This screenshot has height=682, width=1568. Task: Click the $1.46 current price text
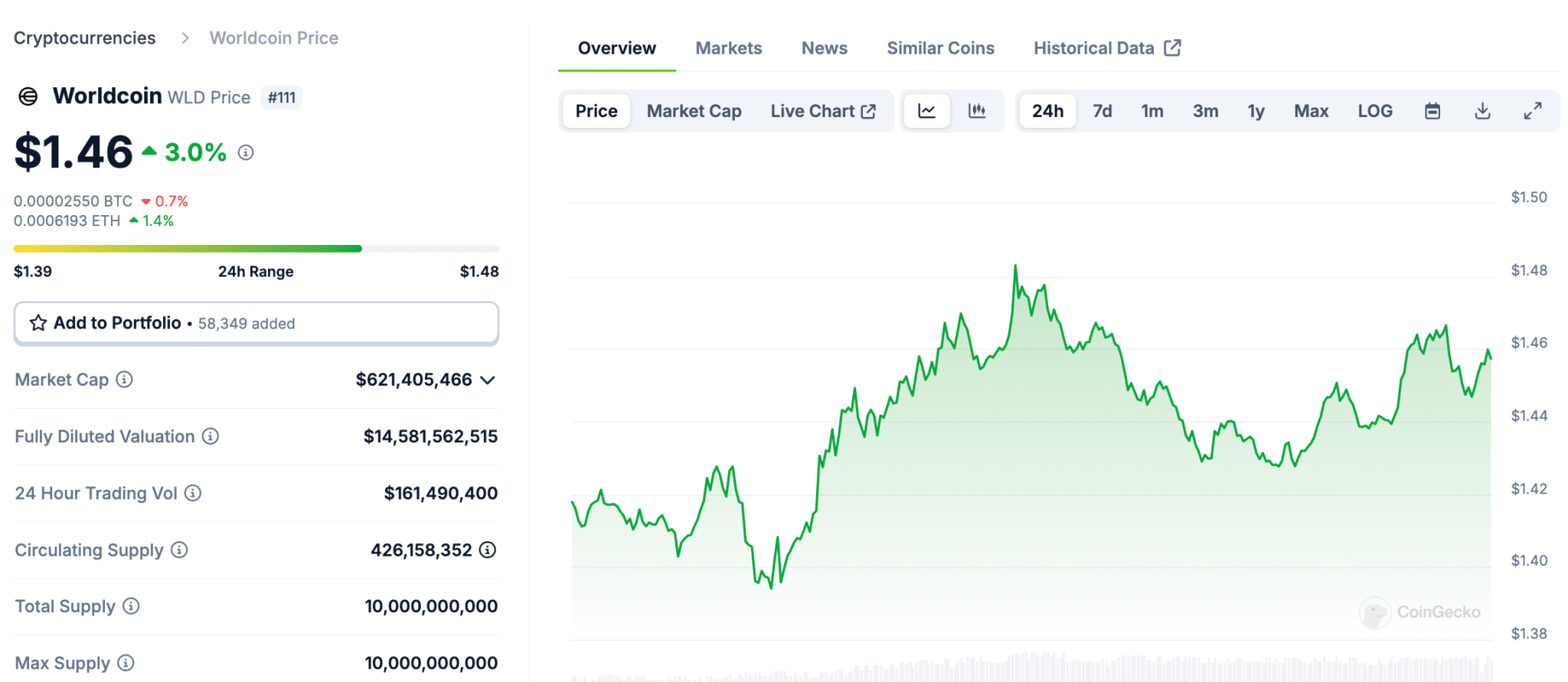click(73, 152)
